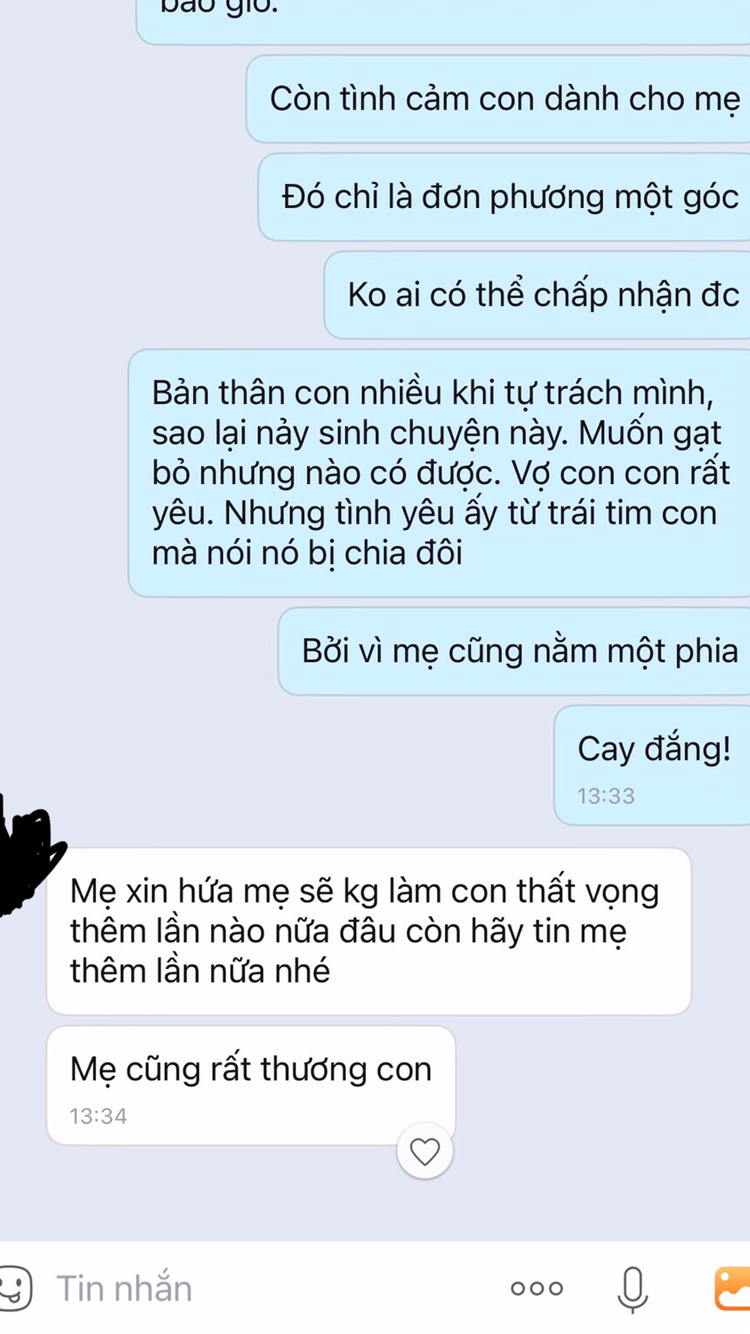This screenshot has width=750, height=1334.
Task: Tap long message 'Bản thân con nhiều khi'
Action: (439, 473)
